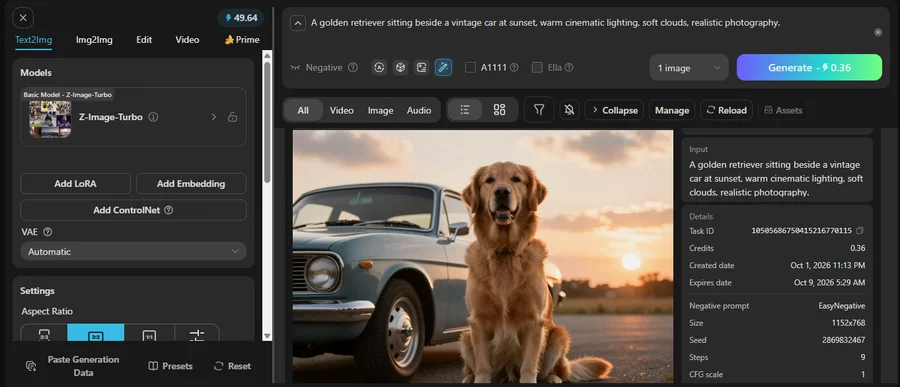Switch to the Img2Img tab

point(94,40)
